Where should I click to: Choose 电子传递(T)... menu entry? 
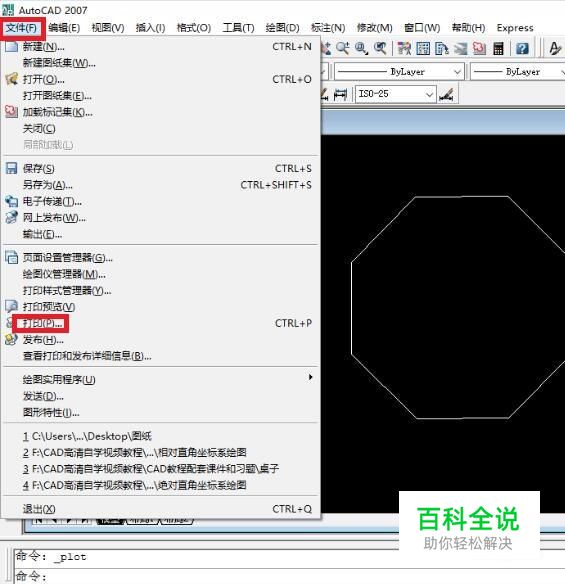159,201
